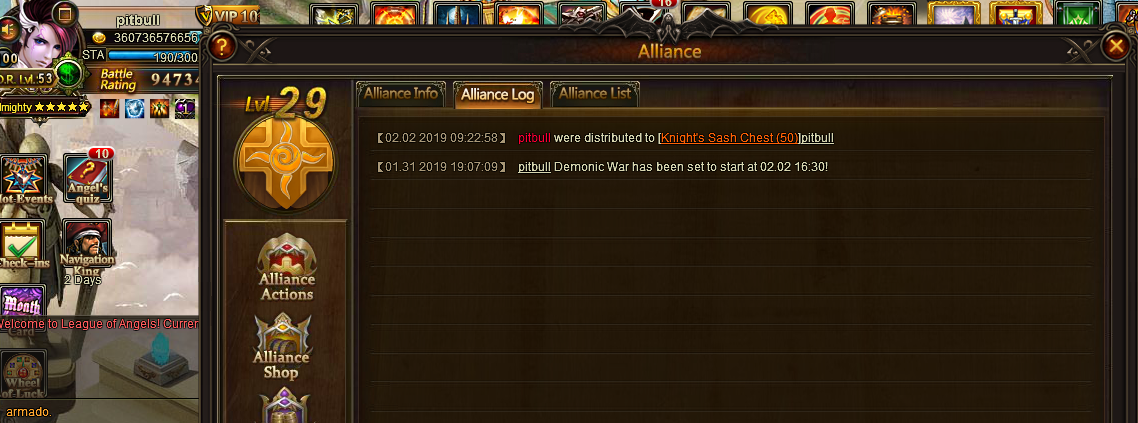Click the green dollar recharge icon
The image size is (1138, 423).
point(69,74)
